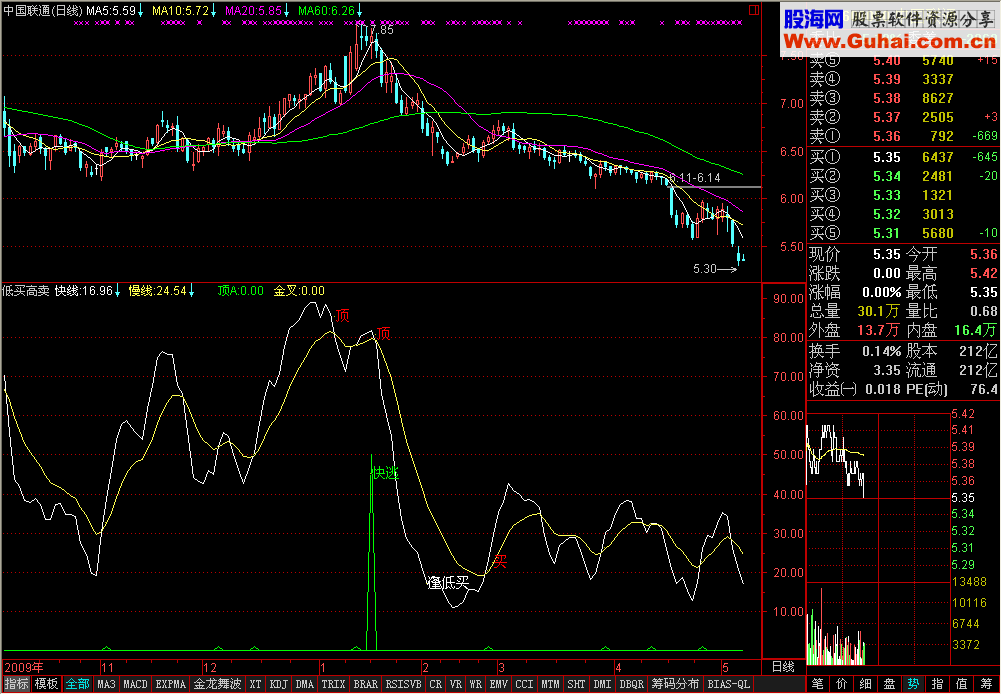The width and height of the screenshot is (1002, 695).
Task: Switch to the MACD indicator tab
Action: (x=135, y=684)
